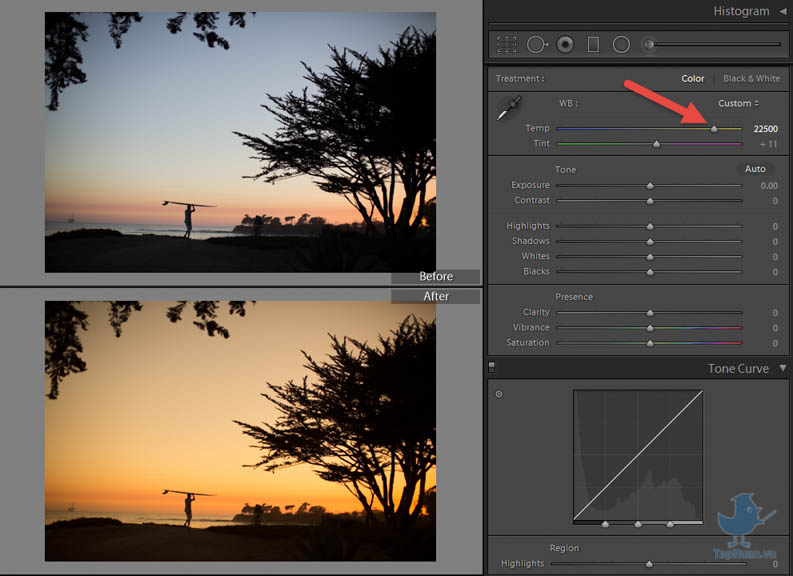The image size is (793, 576).
Task: Switch treatment to Black & White
Action: [751, 78]
